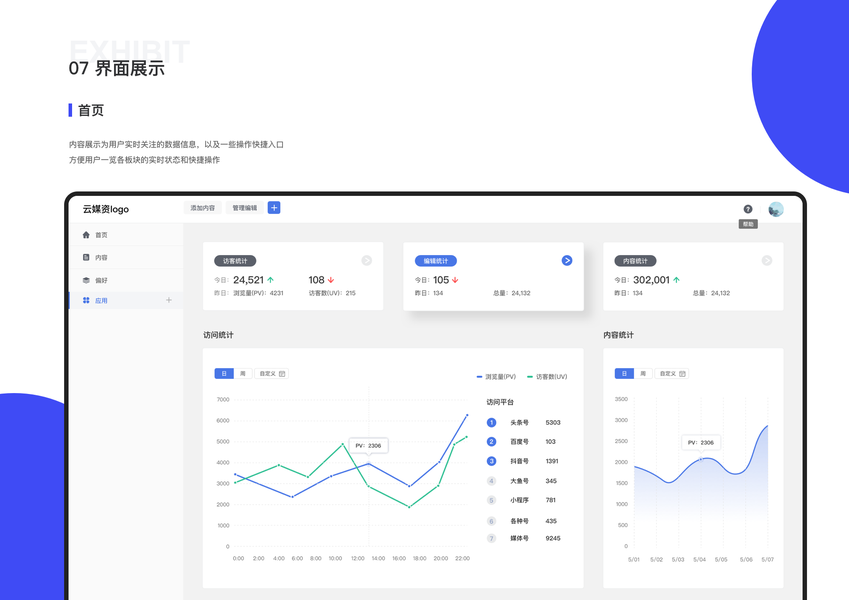
Task: Click the 添加内容 button
Action: tap(203, 208)
